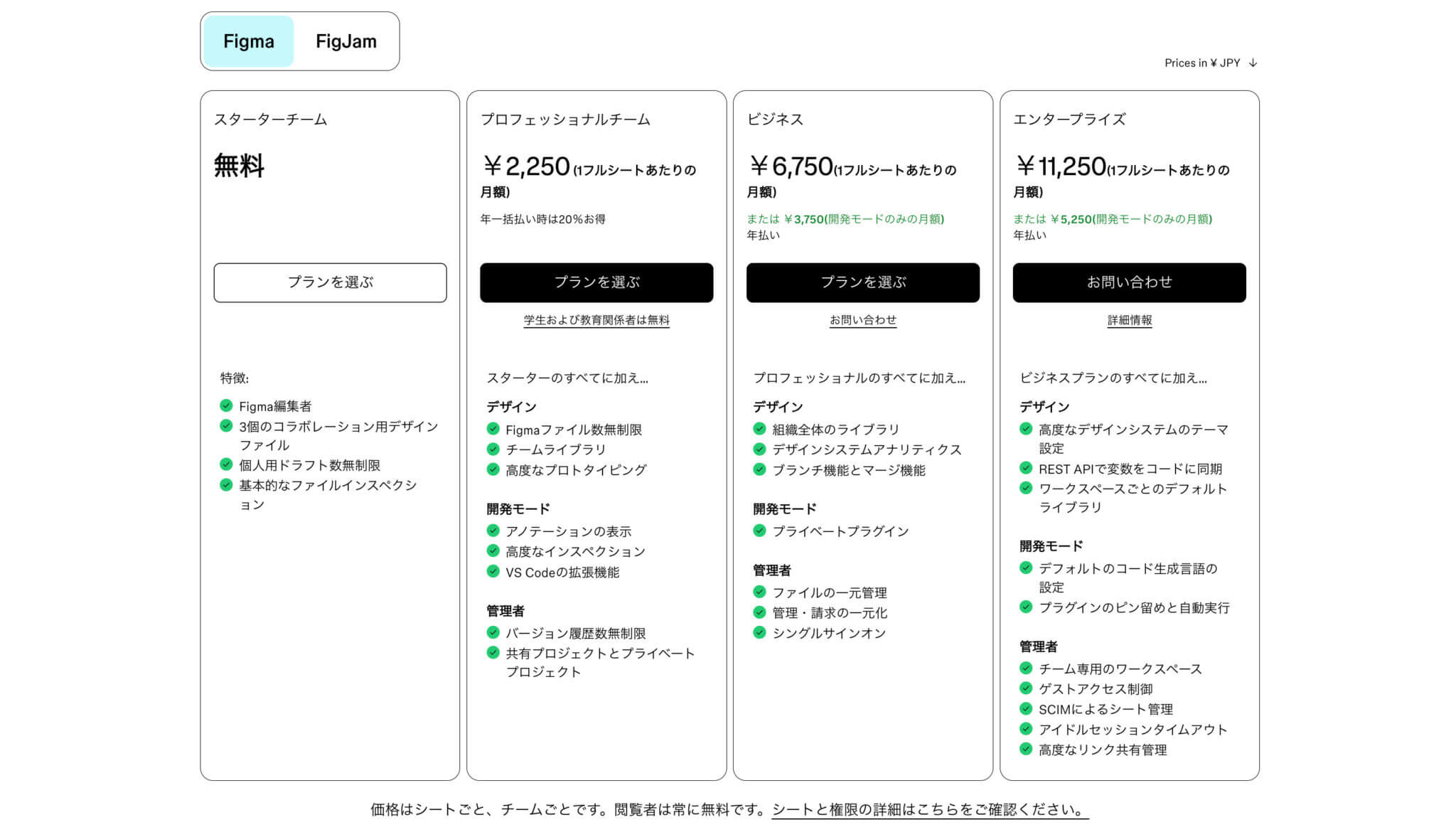Click the check icon beside SCIMによるシート管理

pyautogui.click(x=1026, y=708)
